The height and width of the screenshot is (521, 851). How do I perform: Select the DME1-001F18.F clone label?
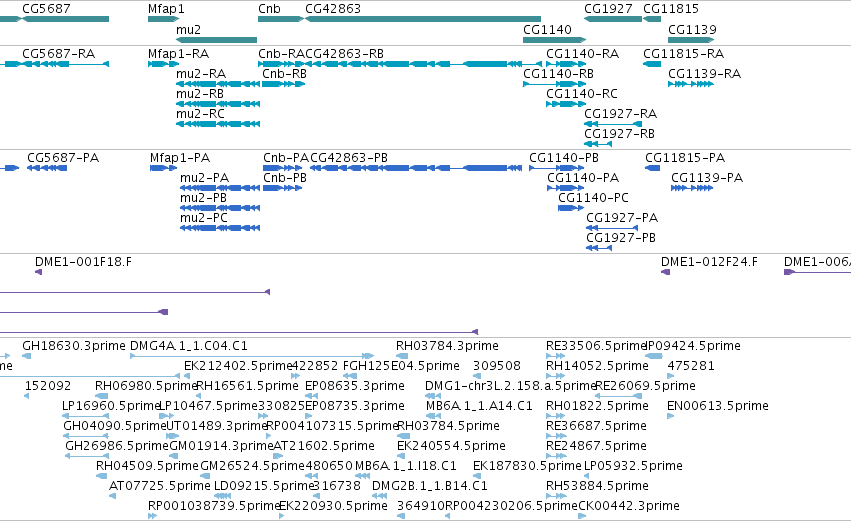[83, 262]
